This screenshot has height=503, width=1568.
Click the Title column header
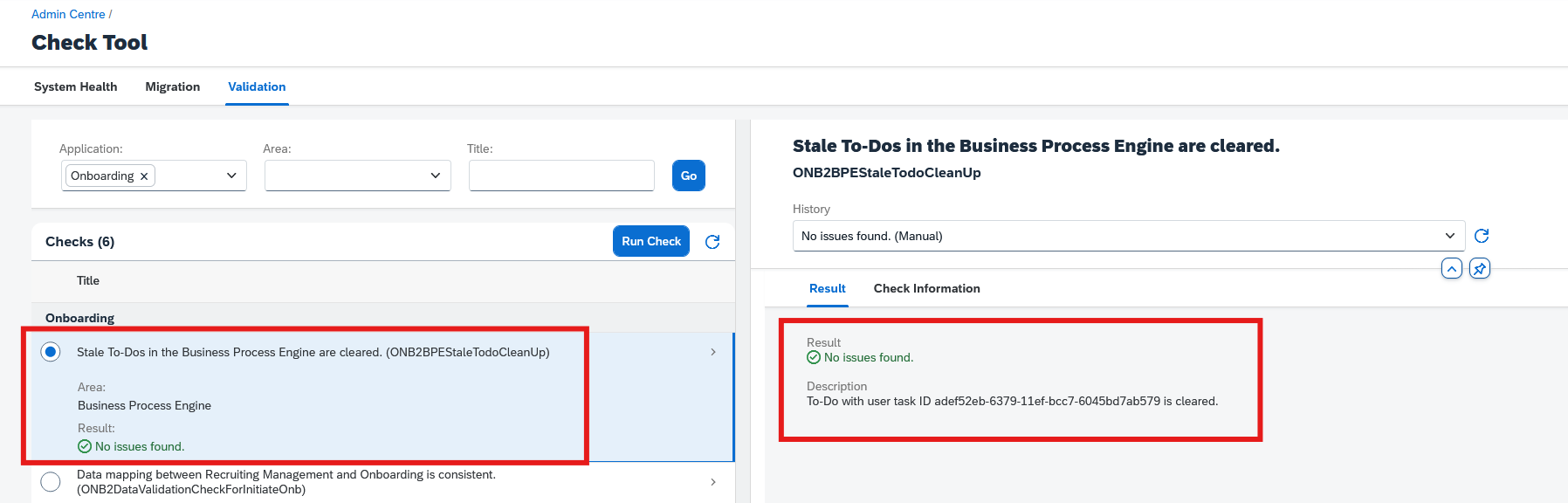tap(88, 280)
